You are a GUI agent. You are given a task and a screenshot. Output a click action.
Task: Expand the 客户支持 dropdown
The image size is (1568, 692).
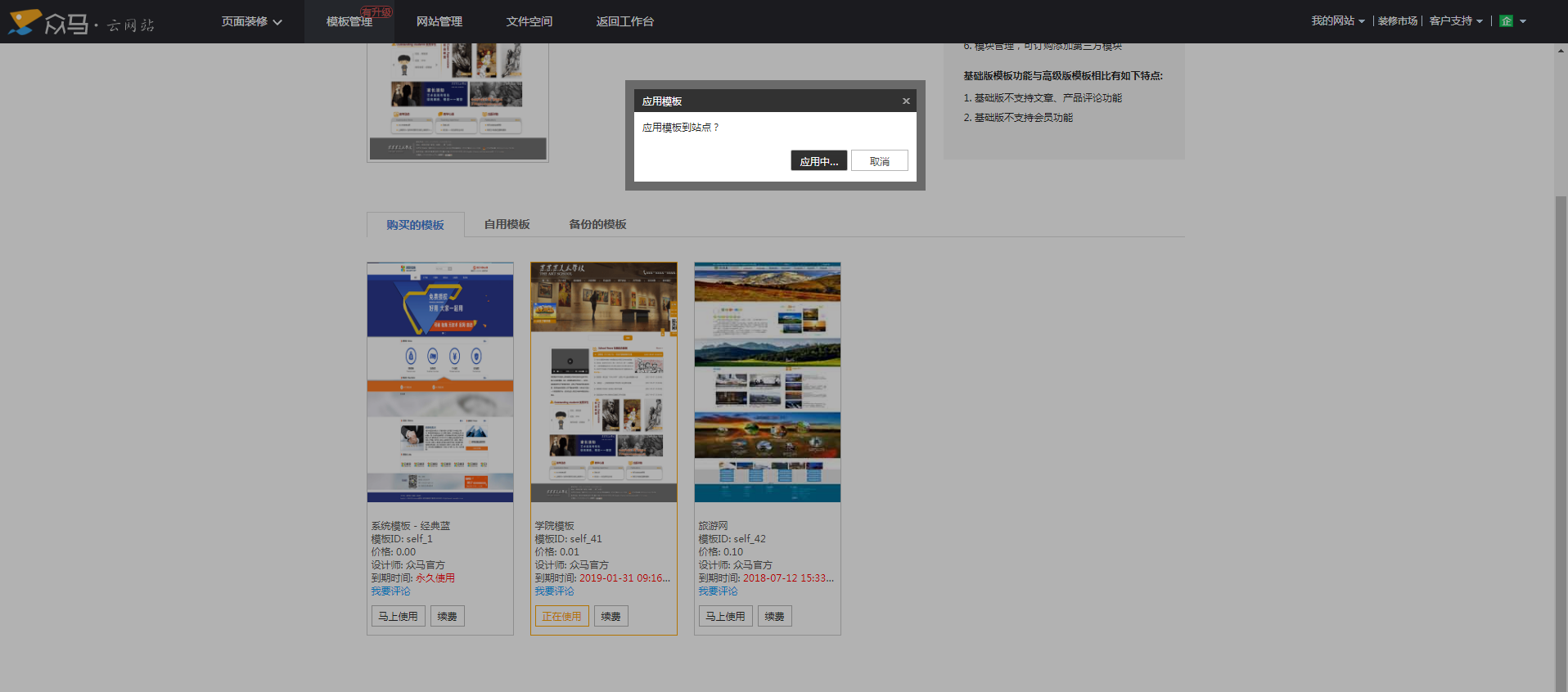coord(1456,20)
